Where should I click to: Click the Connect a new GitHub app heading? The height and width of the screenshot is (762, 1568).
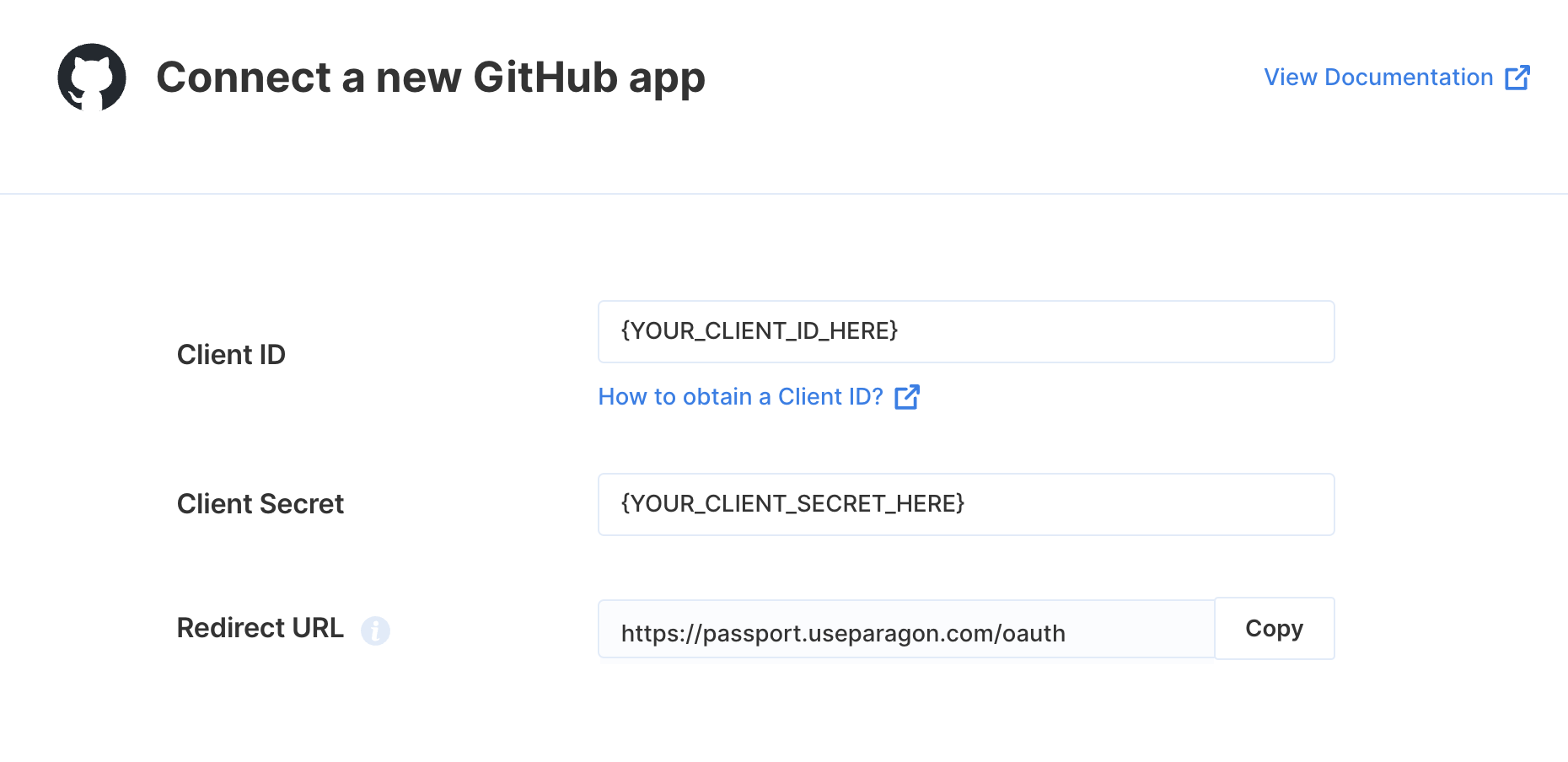431,78
